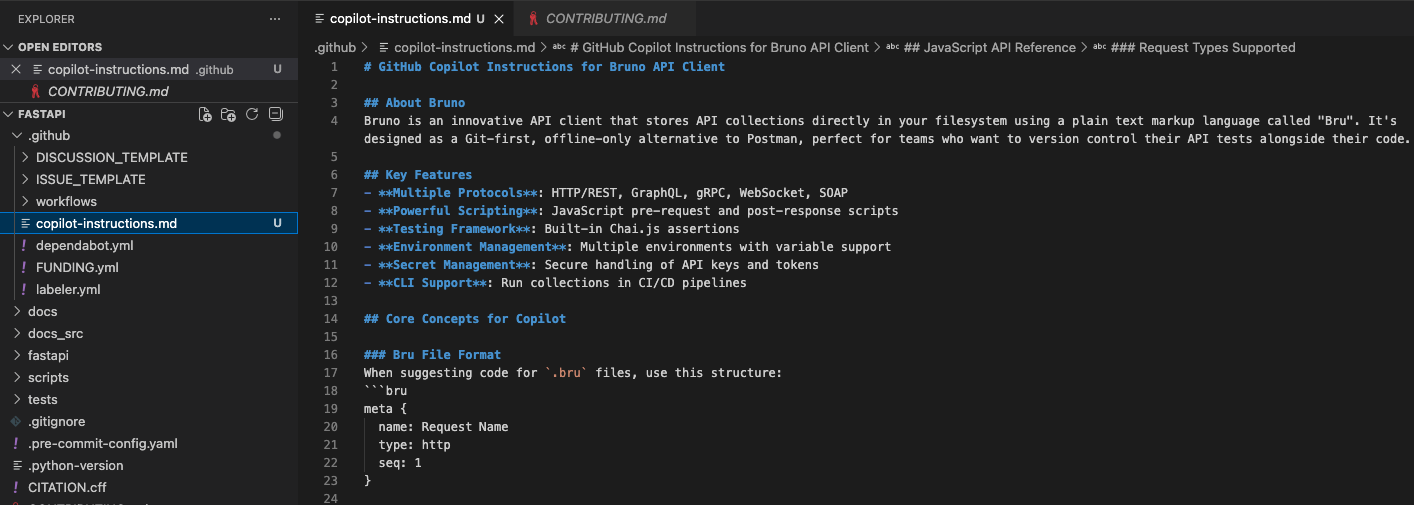Collapse the FASTAPI project section
The width and height of the screenshot is (1414, 505).
tap(9, 114)
